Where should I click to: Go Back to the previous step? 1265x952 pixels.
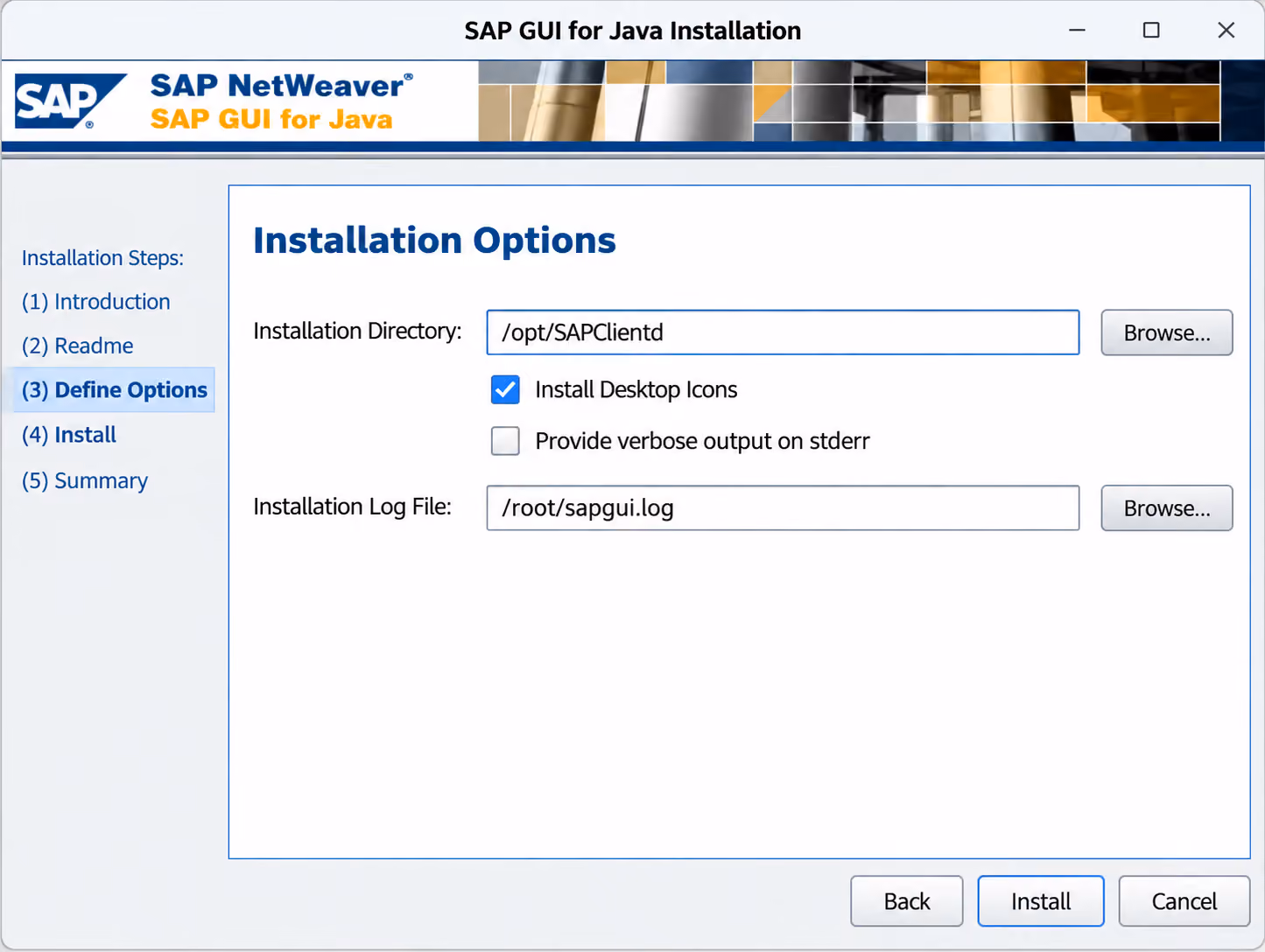coord(906,901)
